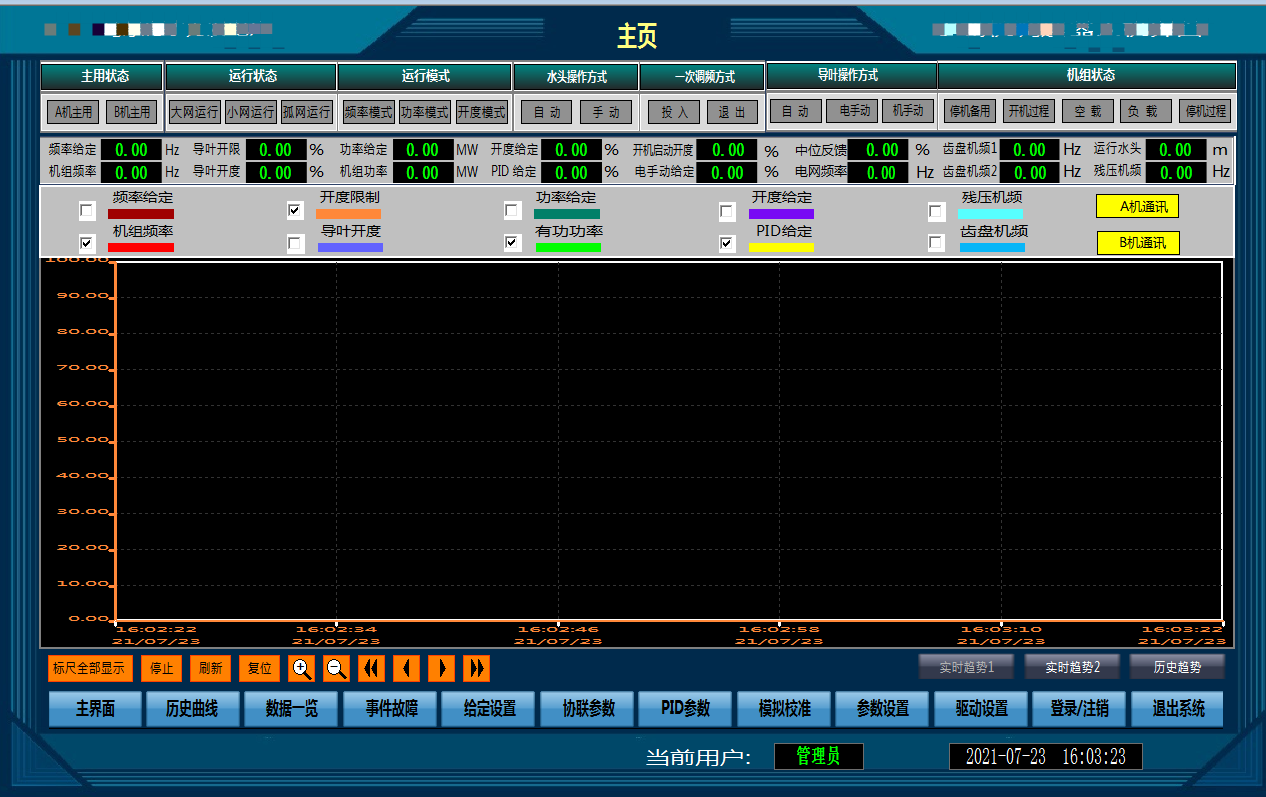Zoom out on the trend chart
The image size is (1266, 797).
click(x=337, y=668)
